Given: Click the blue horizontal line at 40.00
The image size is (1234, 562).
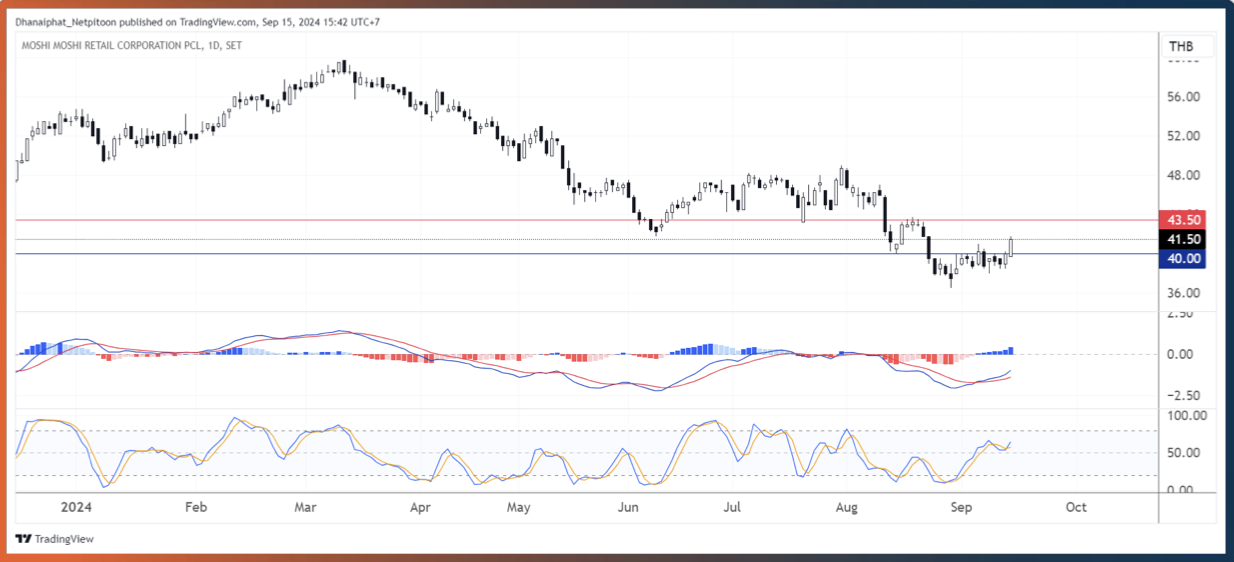Looking at the screenshot, I should (x=588, y=254).
